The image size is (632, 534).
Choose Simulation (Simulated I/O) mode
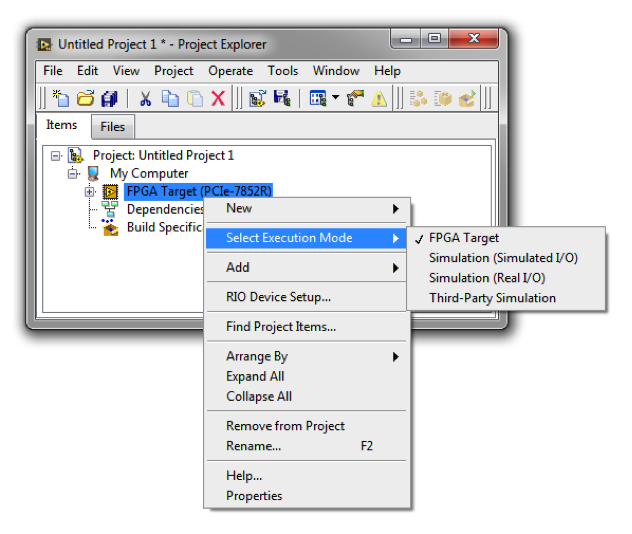[503, 258]
